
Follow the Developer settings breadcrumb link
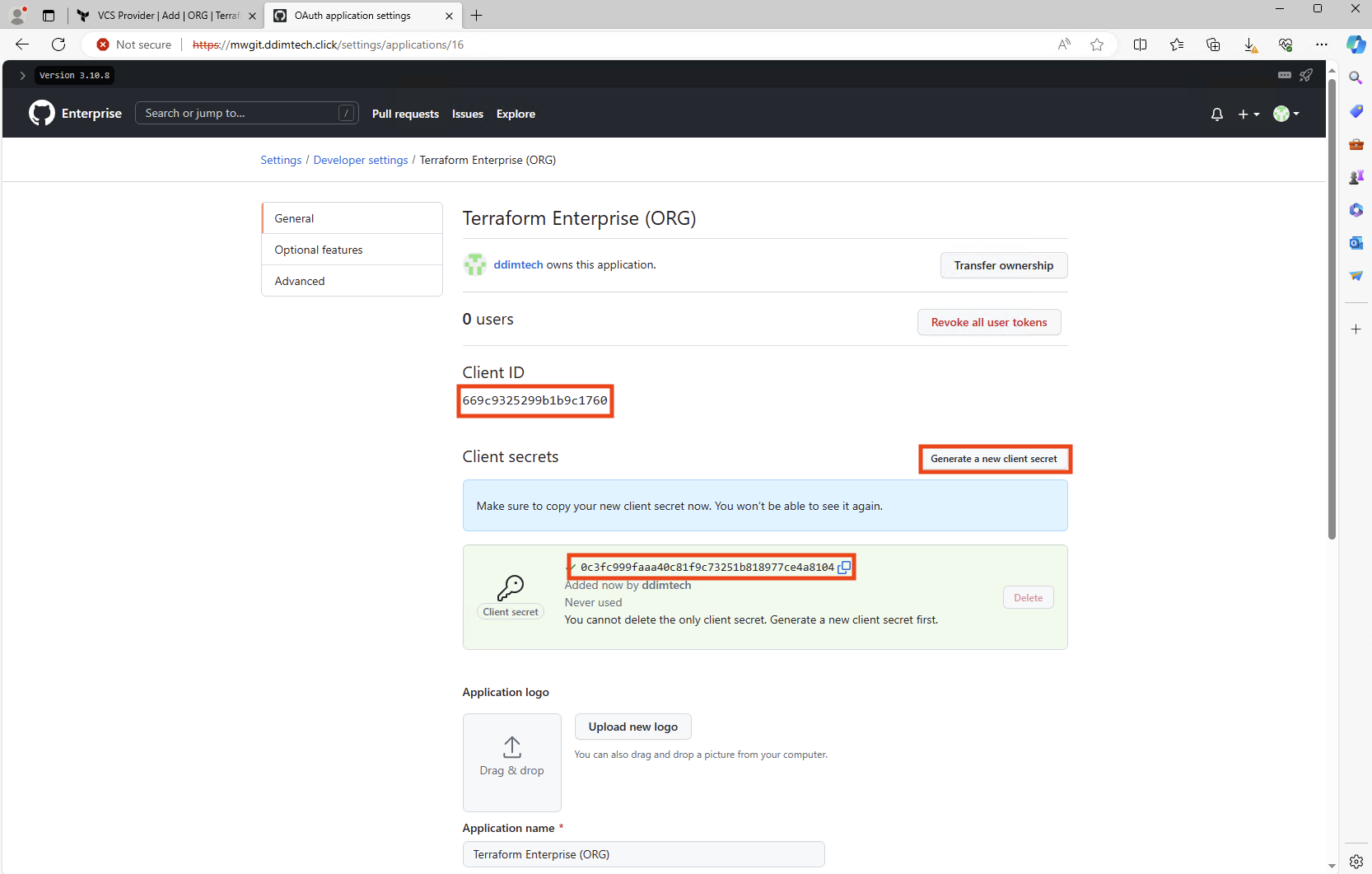[361, 160]
